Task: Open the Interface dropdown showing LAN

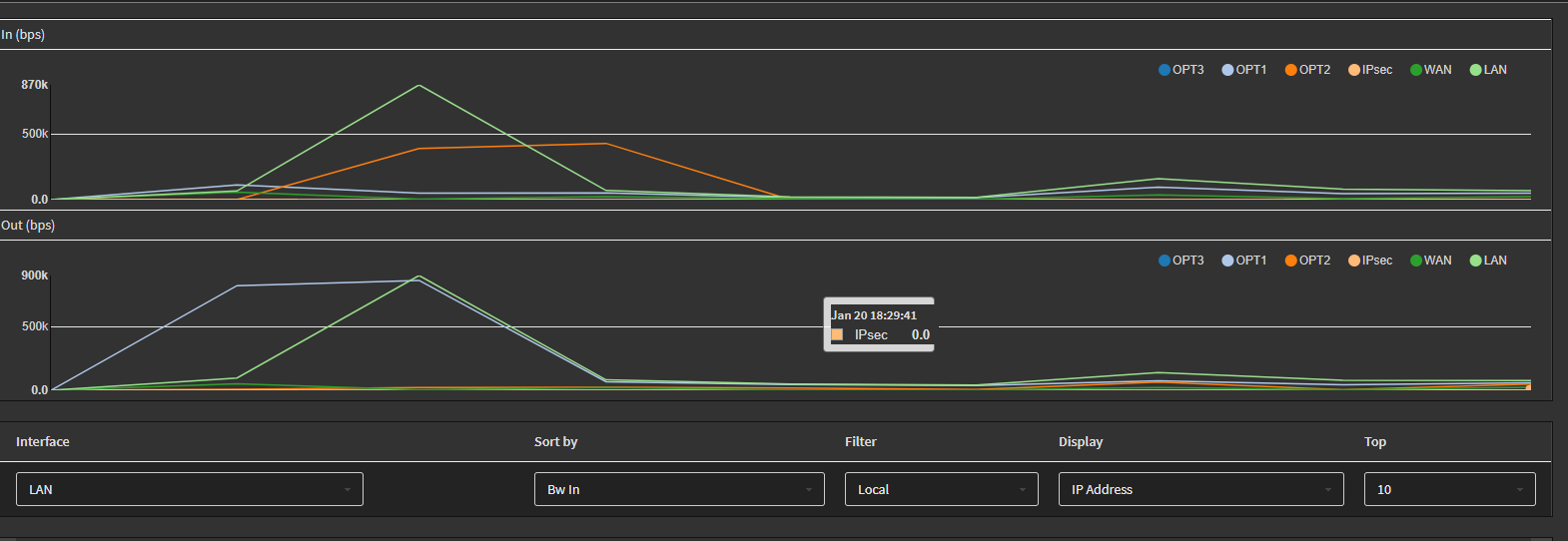Action: click(190, 489)
